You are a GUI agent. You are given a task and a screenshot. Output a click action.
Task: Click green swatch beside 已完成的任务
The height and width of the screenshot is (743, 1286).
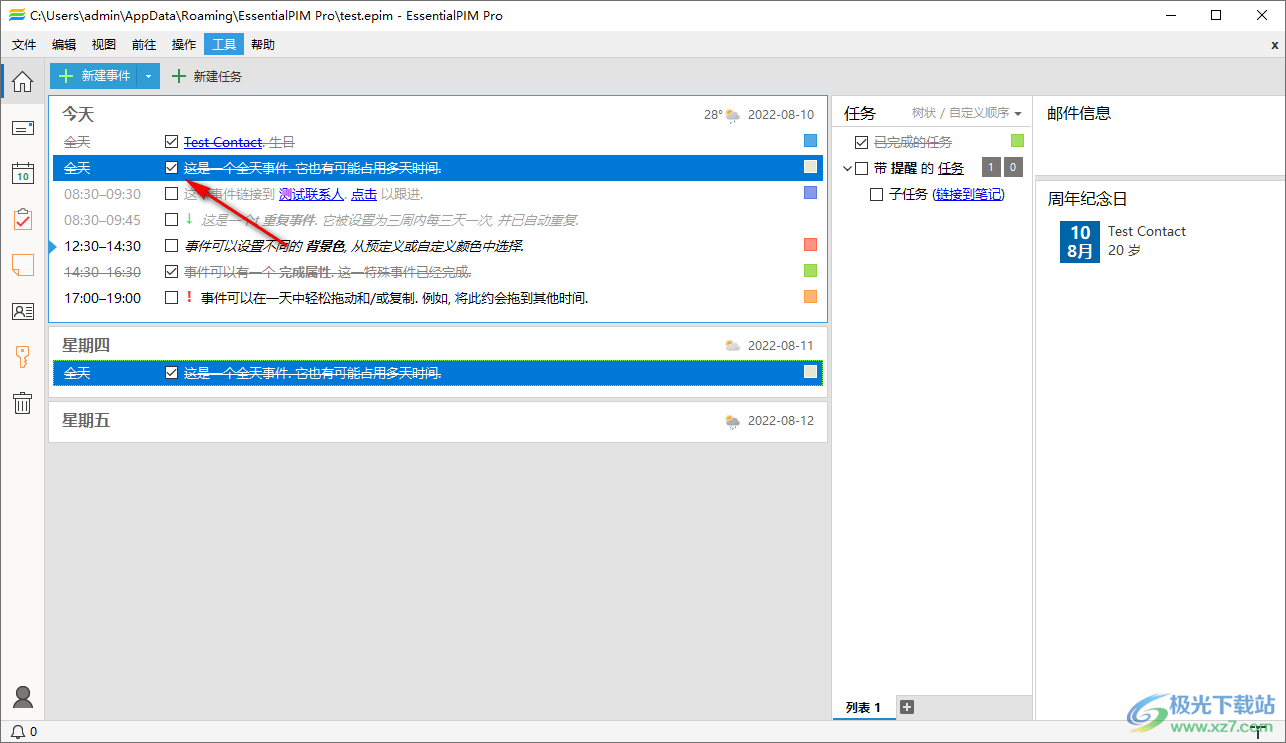coord(1018,141)
